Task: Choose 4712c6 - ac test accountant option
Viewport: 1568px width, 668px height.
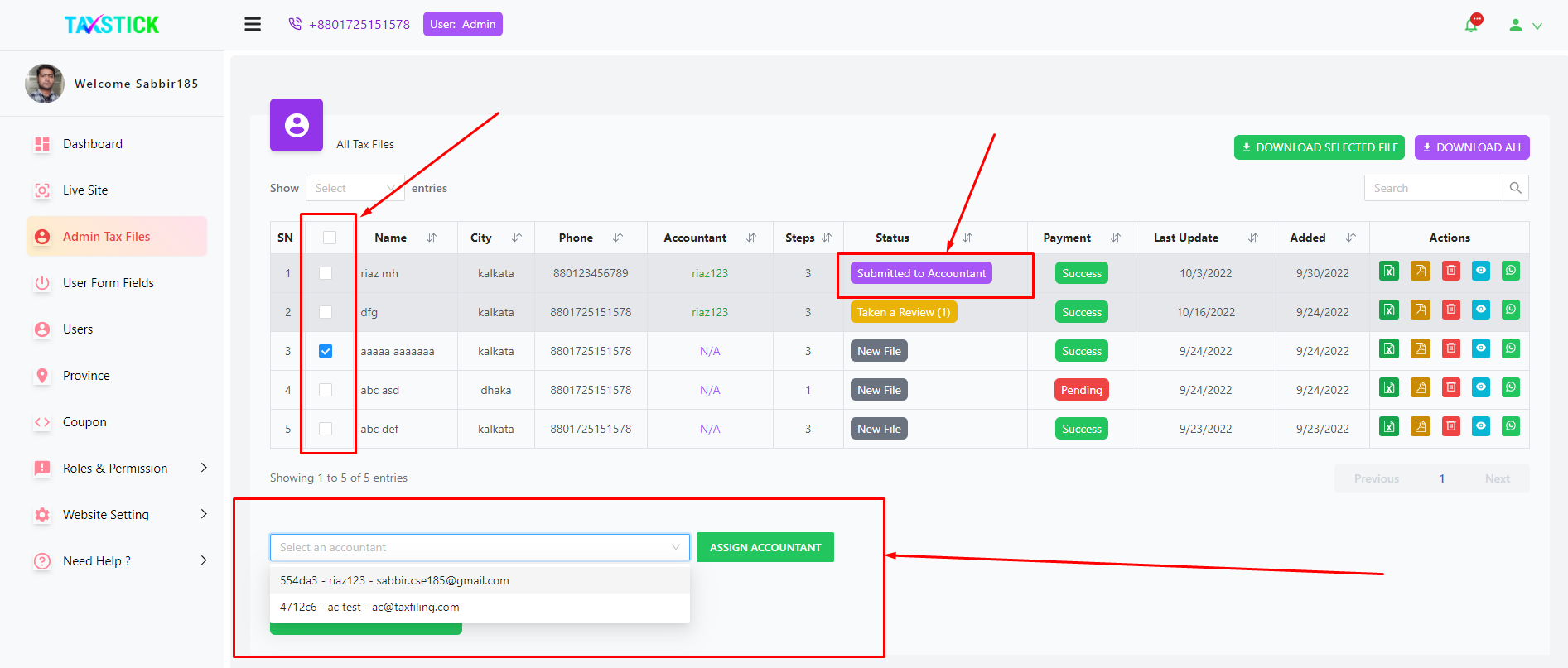Action: pyautogui.click(x=480, y=607)
